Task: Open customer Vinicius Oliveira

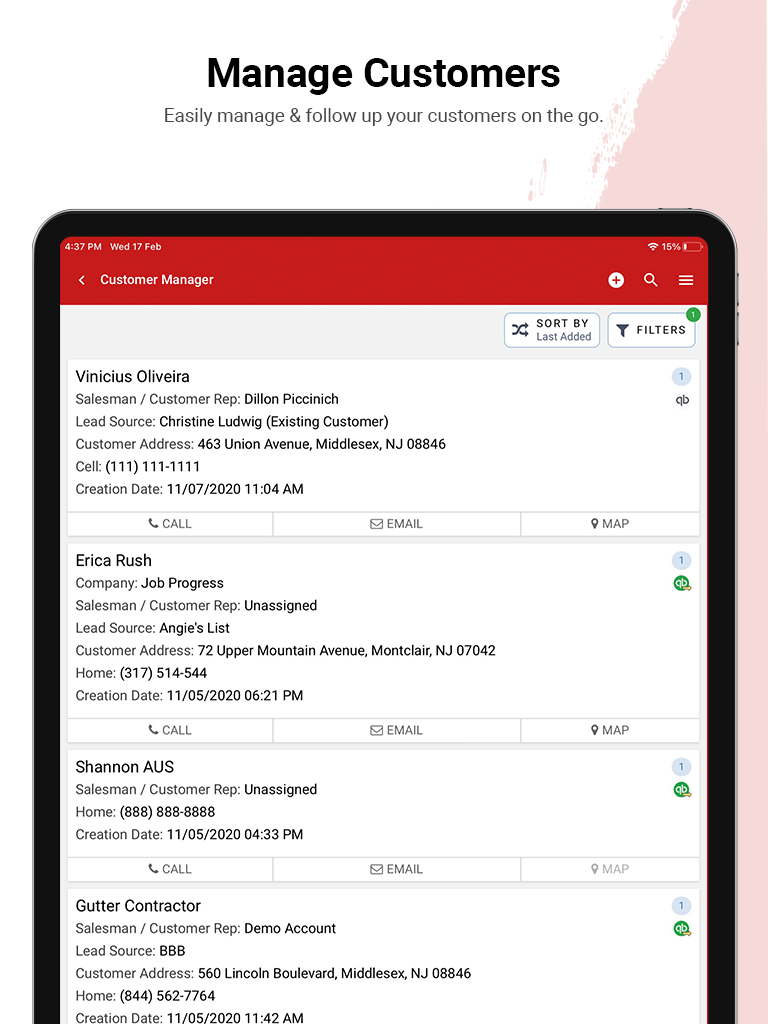Action: click(x=133, y=377)
